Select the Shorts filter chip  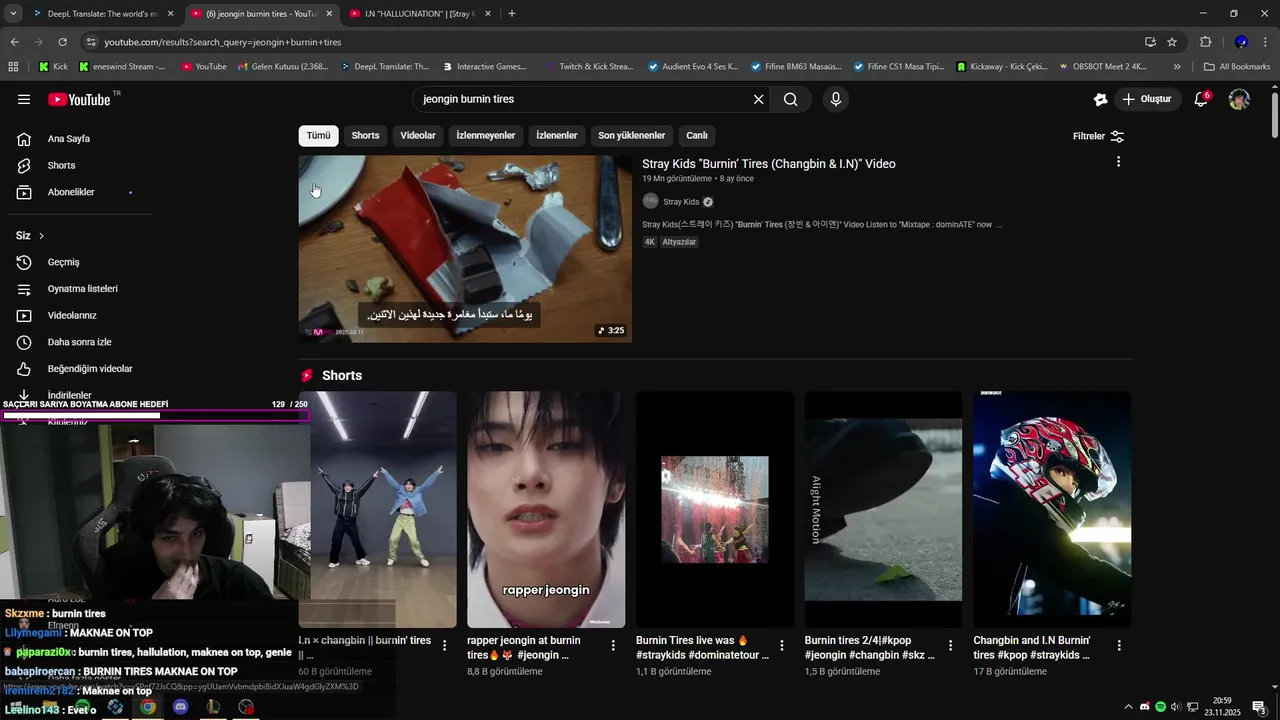(365, 136)
